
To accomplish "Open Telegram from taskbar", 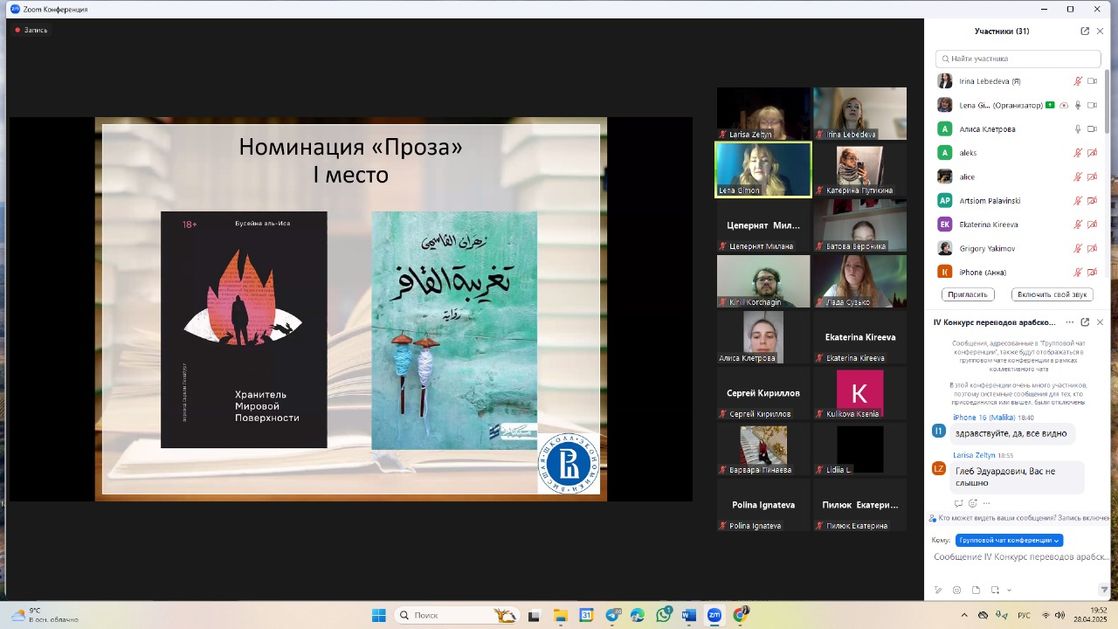I will pyautogui.click(x=612, y=615).
